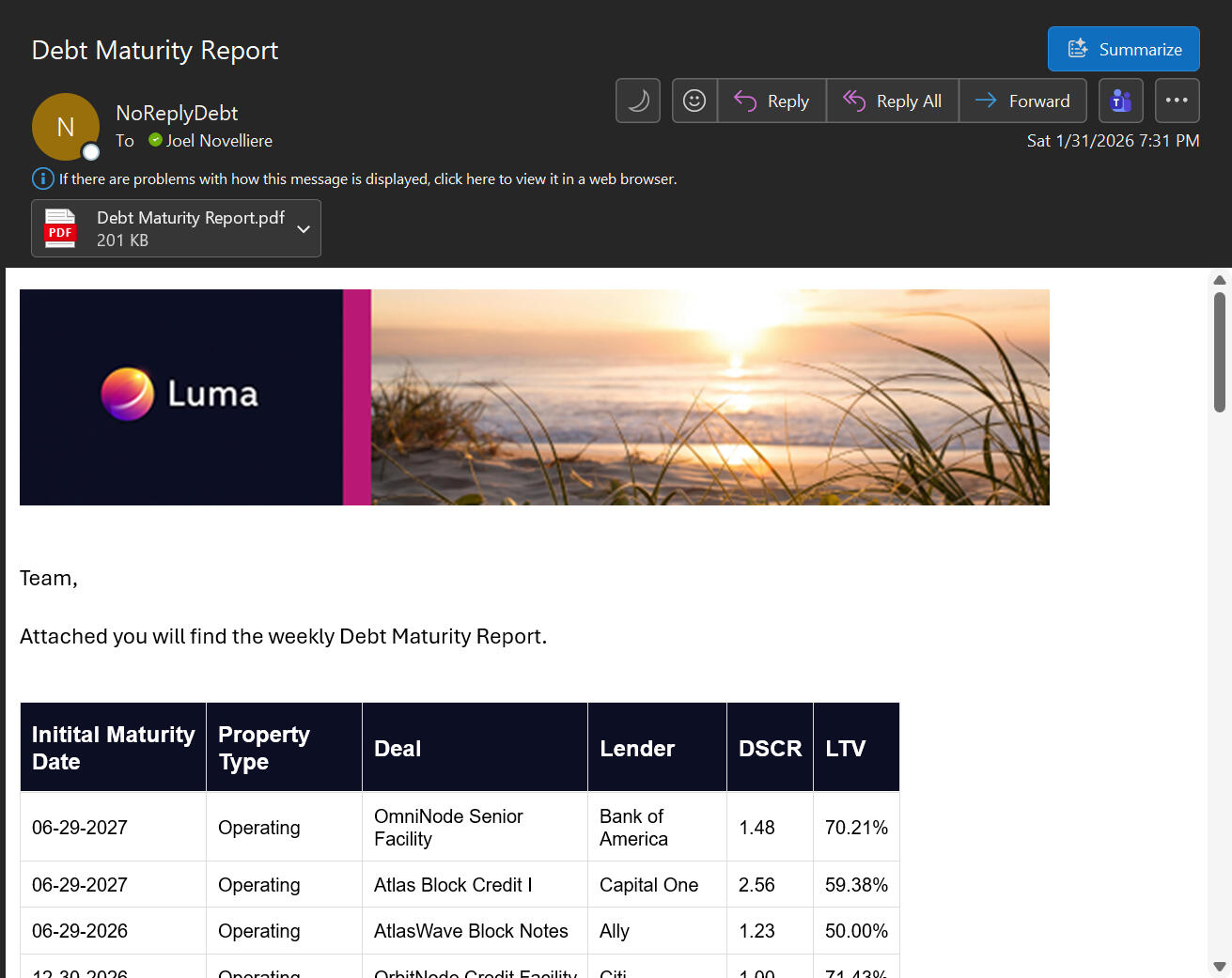The width and height of the screenshot is (1232, 978).
Task: Open emoji reactions smiley icon
Action: coord(694,101)
